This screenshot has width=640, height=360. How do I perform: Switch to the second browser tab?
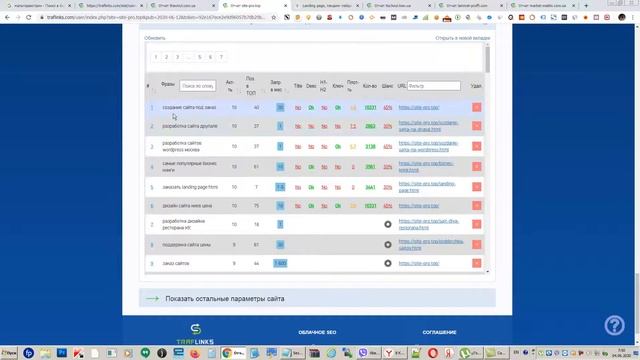pyautogui.click(x=110, y=6)
